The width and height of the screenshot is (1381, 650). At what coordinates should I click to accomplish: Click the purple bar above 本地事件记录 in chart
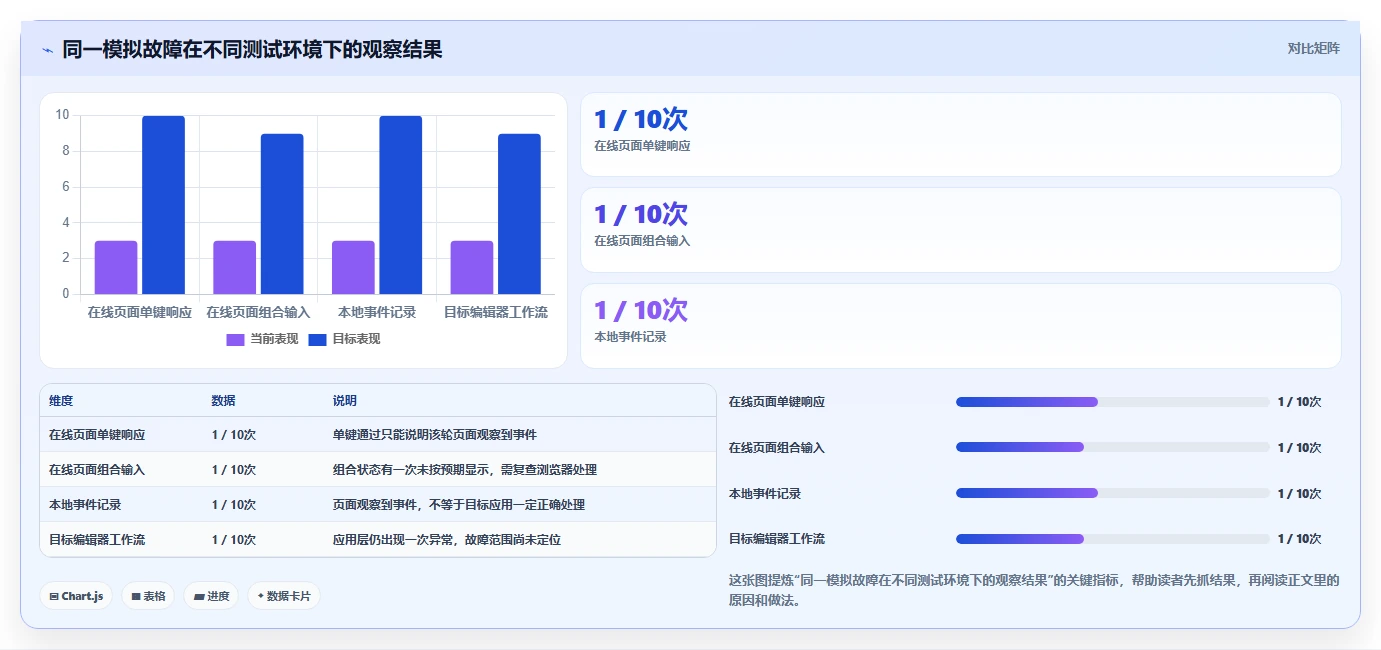(353, 267)
